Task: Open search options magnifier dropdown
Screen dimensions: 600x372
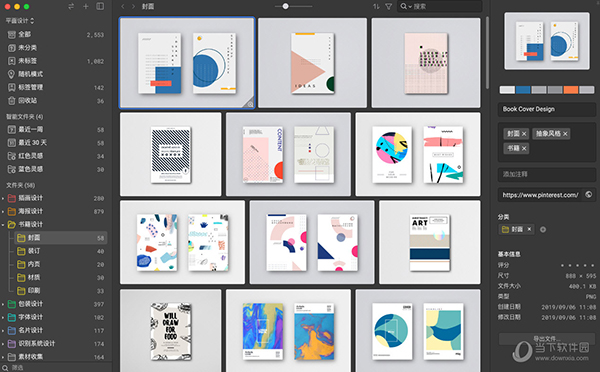Action: [x=406, y=7]
